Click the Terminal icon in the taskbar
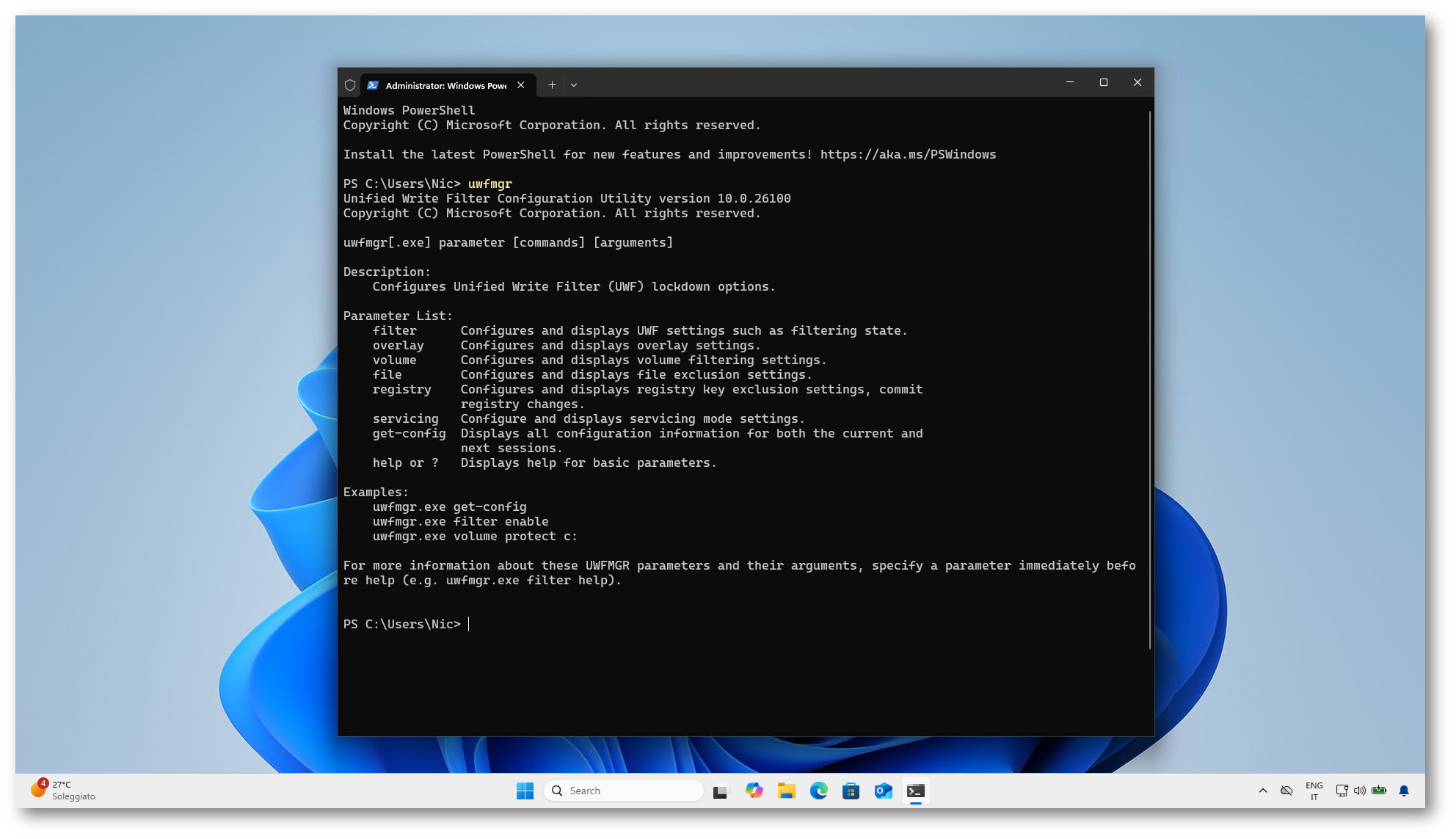 pos(915,791)
